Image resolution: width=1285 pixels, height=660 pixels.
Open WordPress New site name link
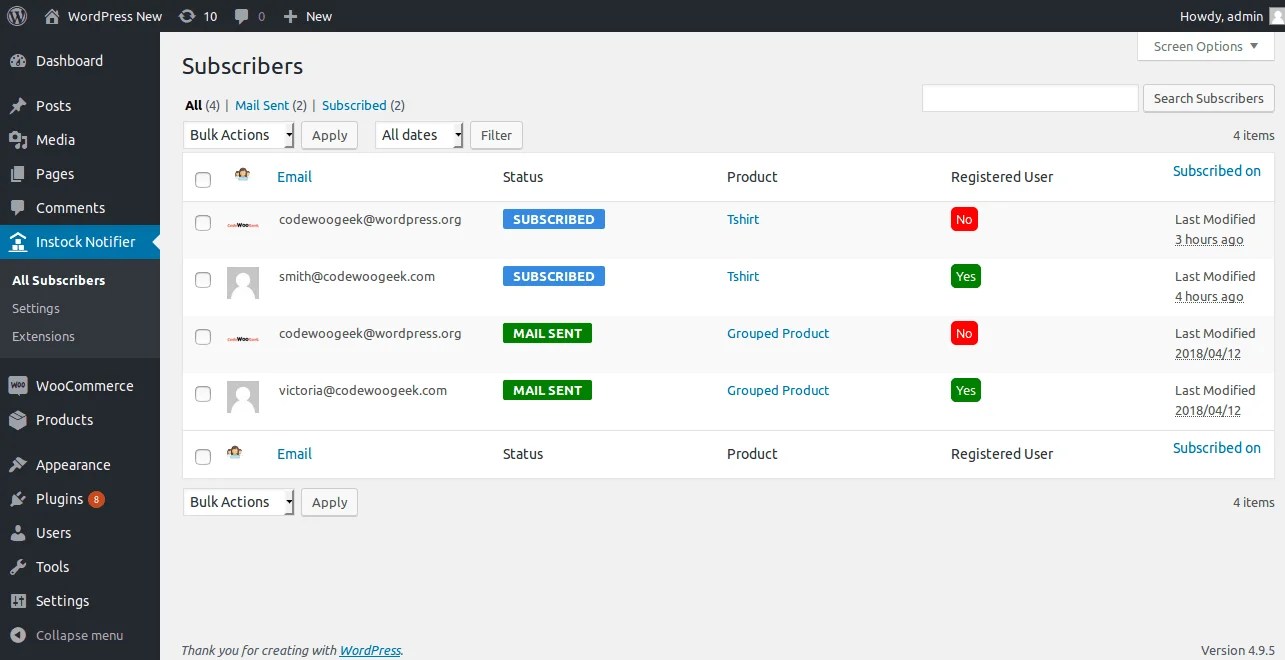click(115, 16)
